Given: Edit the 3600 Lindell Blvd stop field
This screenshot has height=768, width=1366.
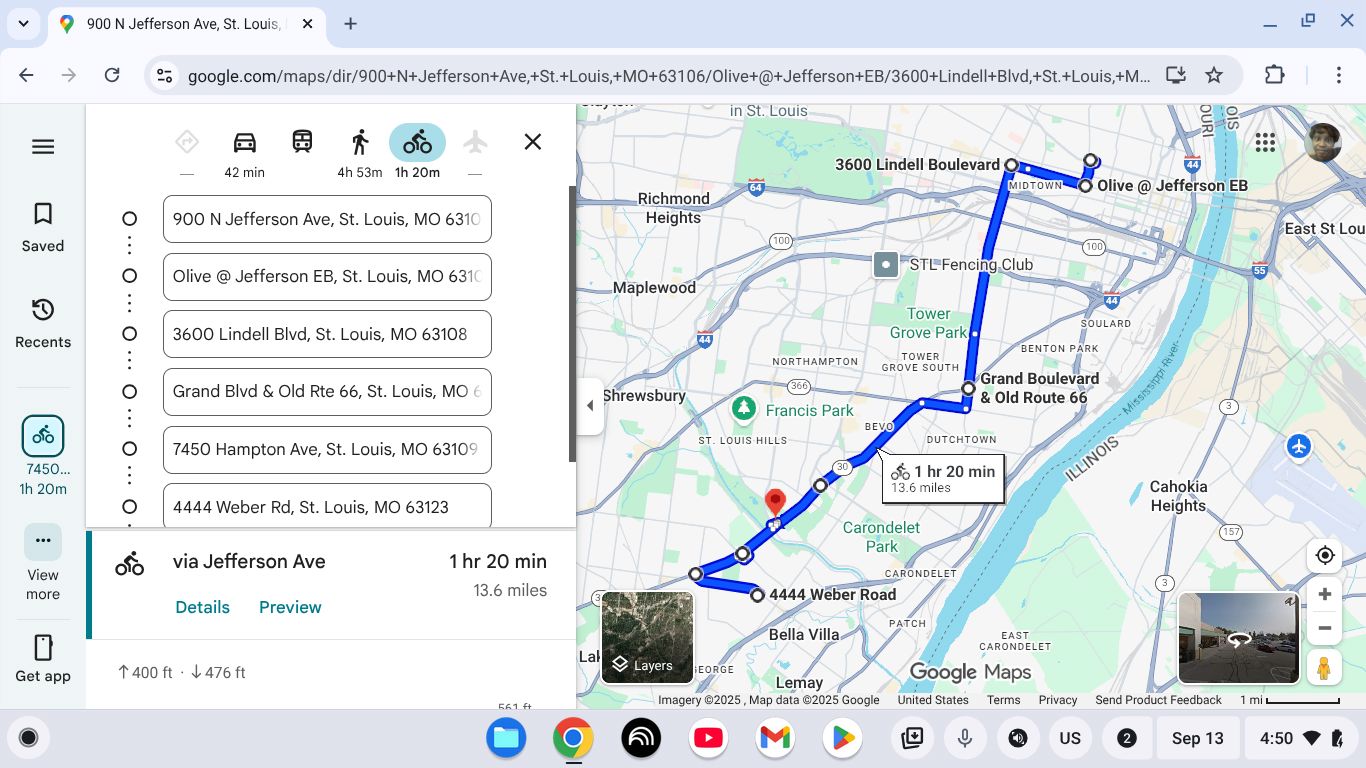Looking at the screenshot, I should [327, 334].
